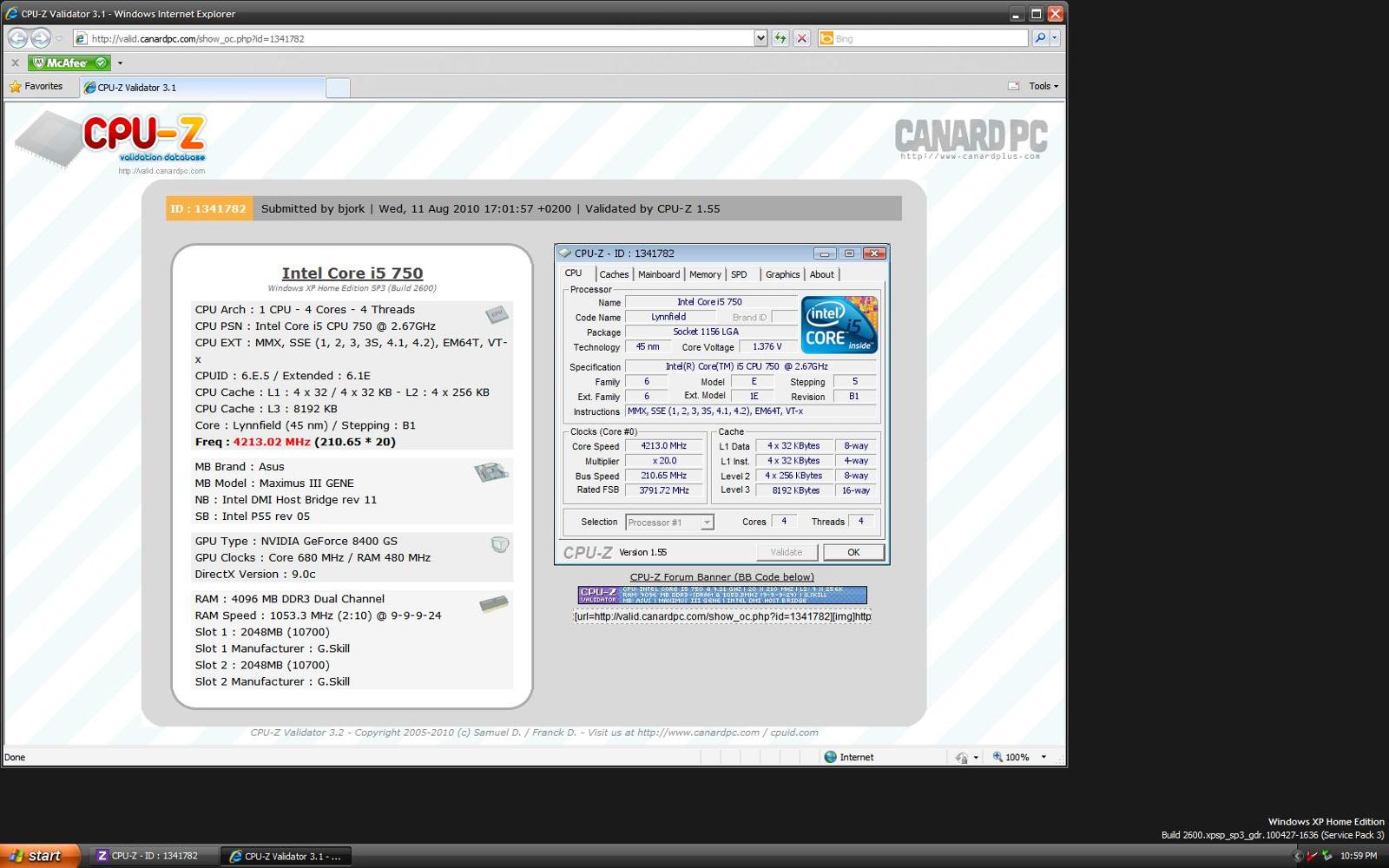Expand the address bar history dropdown

[760, 38]
